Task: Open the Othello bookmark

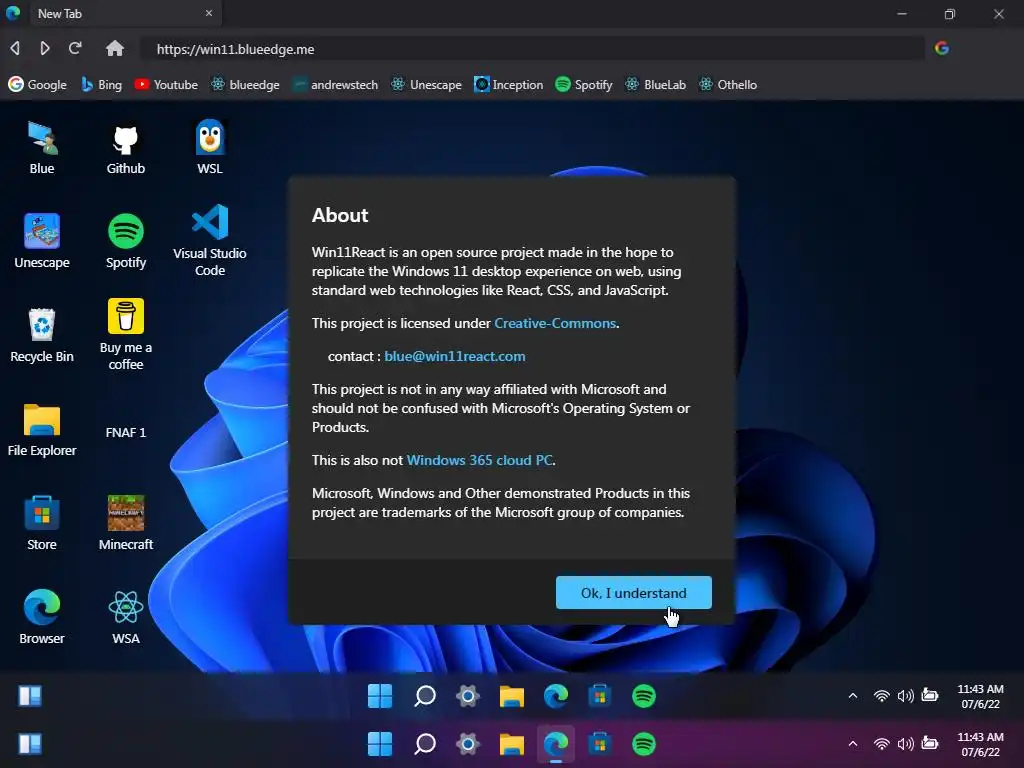Action: [x=728, y=85]
